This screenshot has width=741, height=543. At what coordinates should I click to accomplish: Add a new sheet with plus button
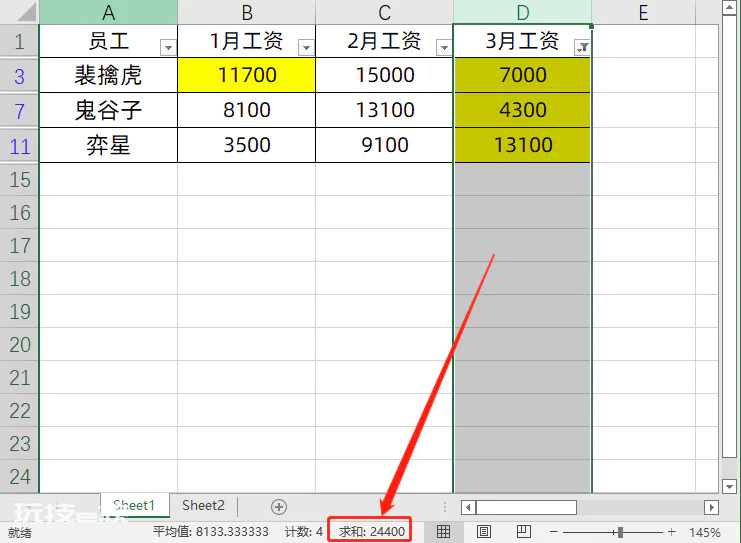click(x=279, y=507)
